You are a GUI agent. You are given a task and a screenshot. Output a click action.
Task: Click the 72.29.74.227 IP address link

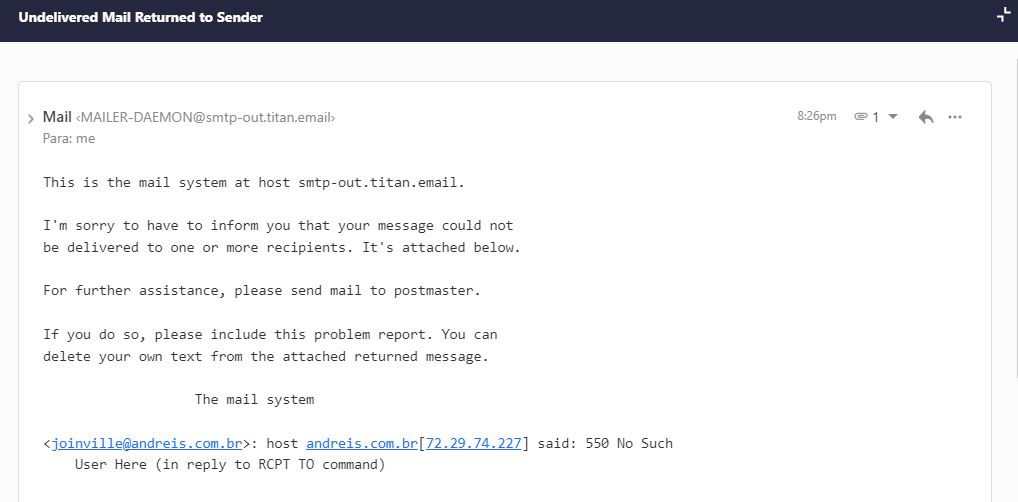click(x=474, y=443)
